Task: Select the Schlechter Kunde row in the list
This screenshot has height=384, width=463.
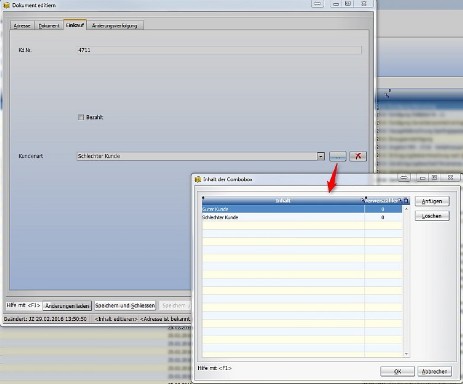Action: (302, 217)
